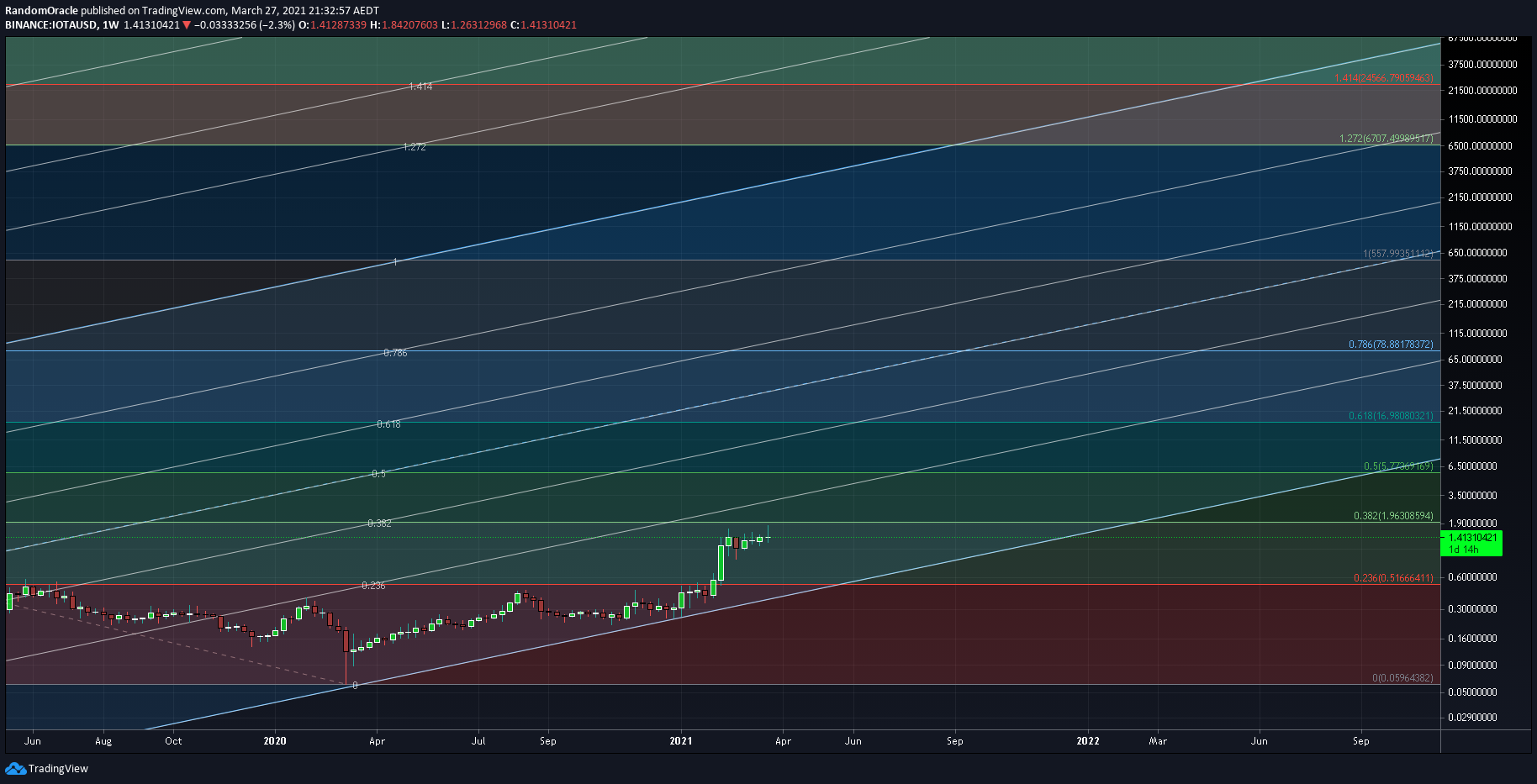
Task: Click the 11.50000000 price axis label
Action: pyautogui.click(x=1475, y=440)
